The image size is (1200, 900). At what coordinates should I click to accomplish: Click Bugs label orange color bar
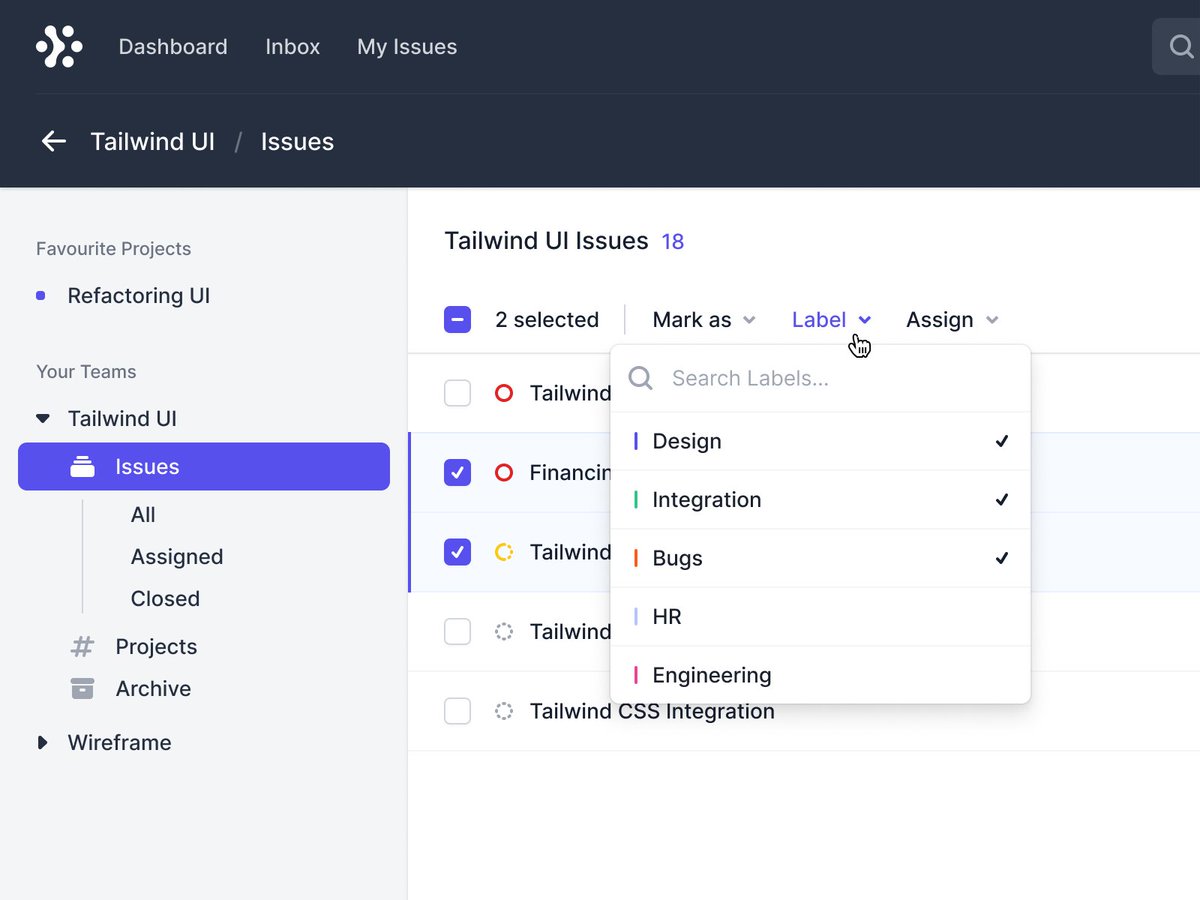pyautogui.click(x=636, y=558)
